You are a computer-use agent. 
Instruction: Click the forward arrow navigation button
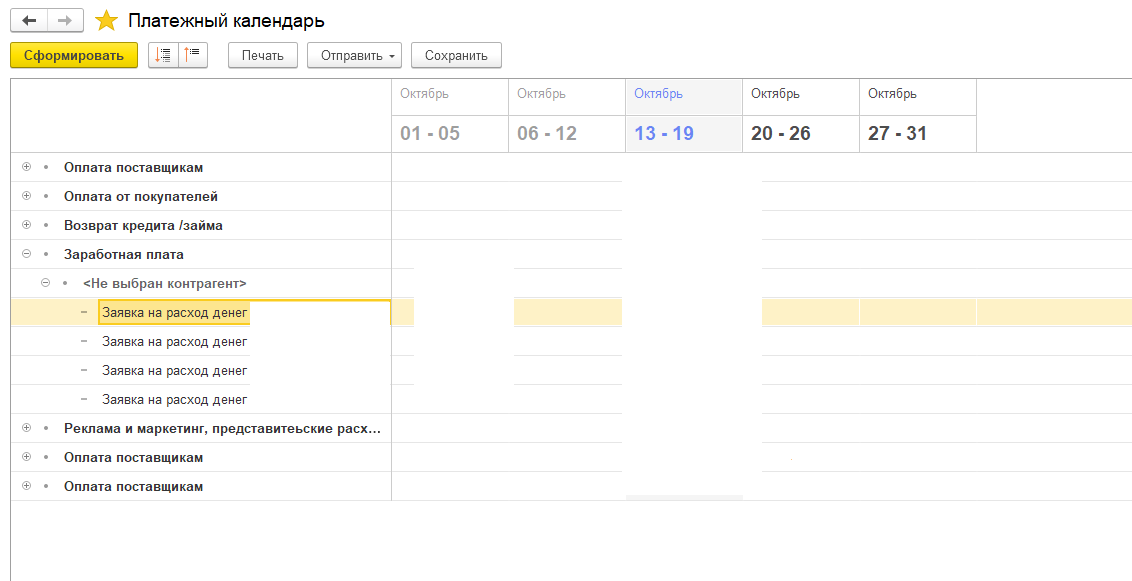[65, 21]
